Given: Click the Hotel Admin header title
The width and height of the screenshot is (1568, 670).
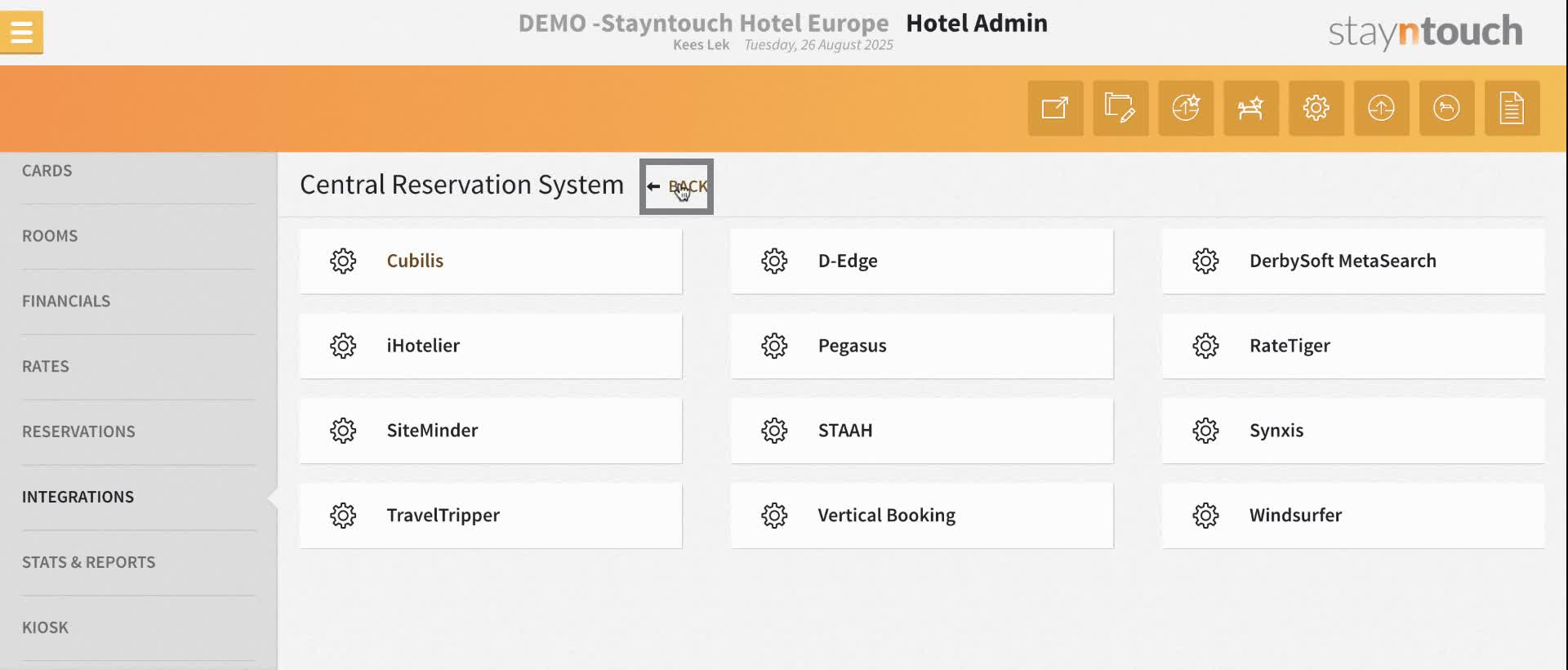Looking at the screenshot, I should [977, 23].
